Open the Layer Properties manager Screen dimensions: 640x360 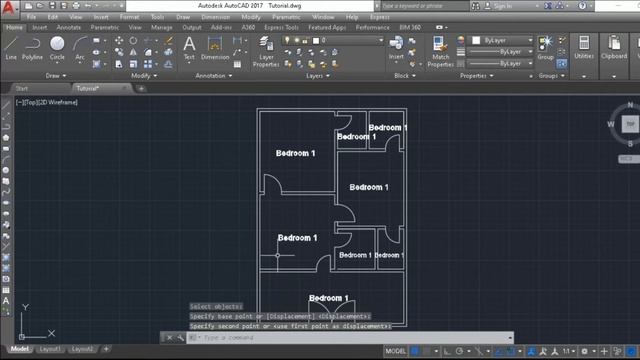pyautogui.click(x=266, y=51)
